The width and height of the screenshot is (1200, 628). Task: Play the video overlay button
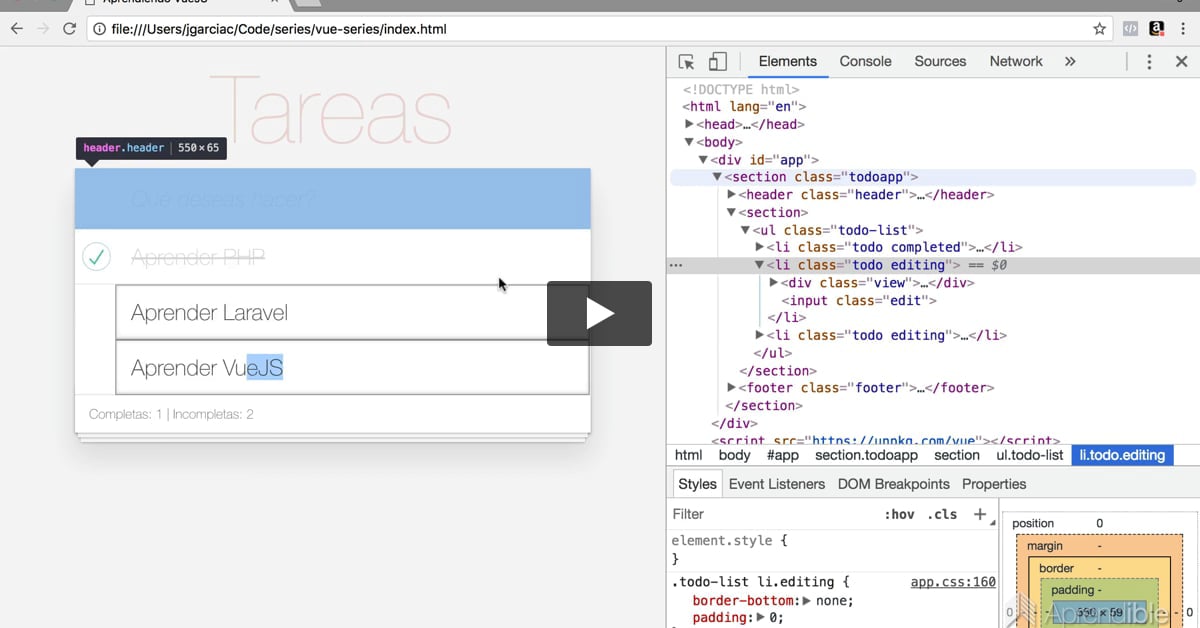[x=599, y=314]
